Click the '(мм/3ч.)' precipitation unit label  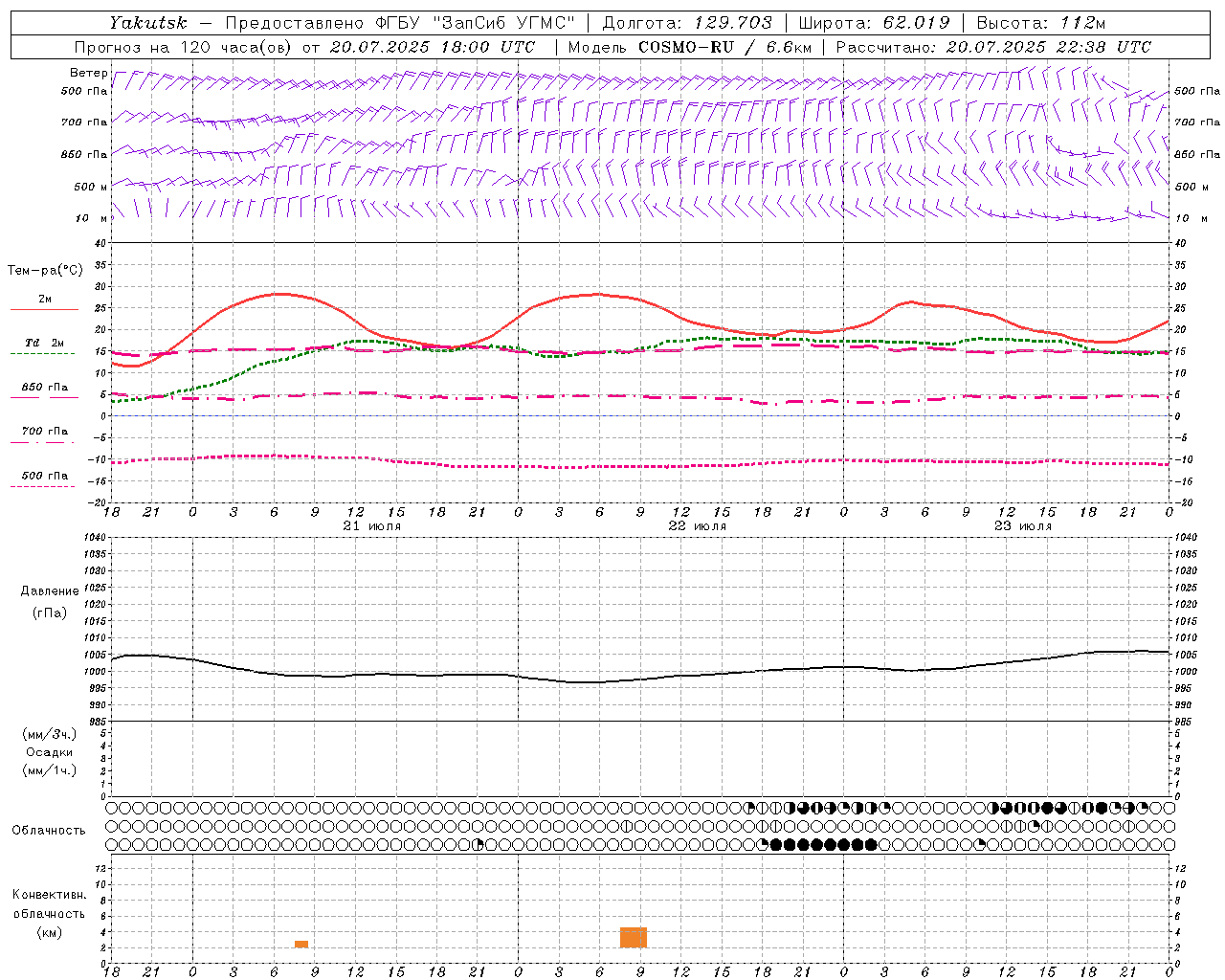click(x=50, y=734)
